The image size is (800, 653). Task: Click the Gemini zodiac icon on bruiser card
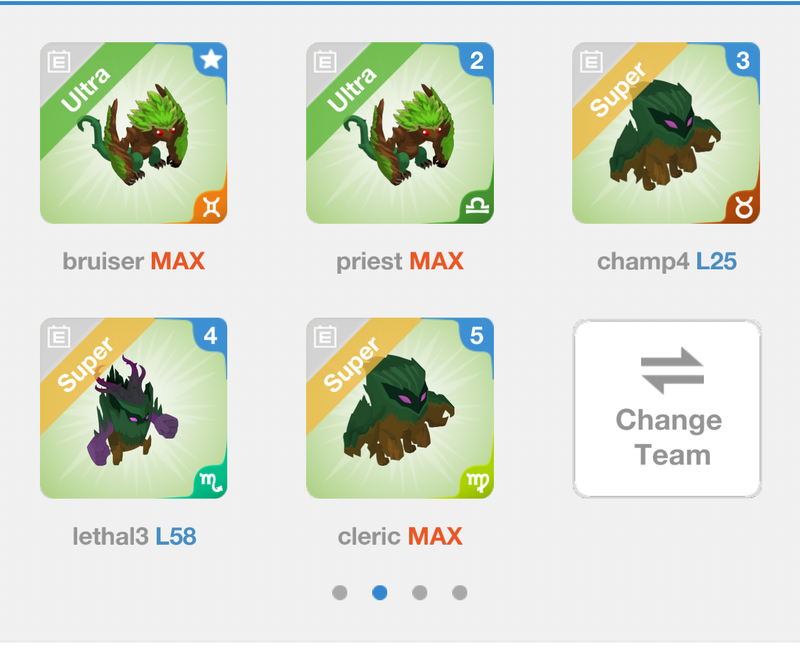(x=211, y=207)
